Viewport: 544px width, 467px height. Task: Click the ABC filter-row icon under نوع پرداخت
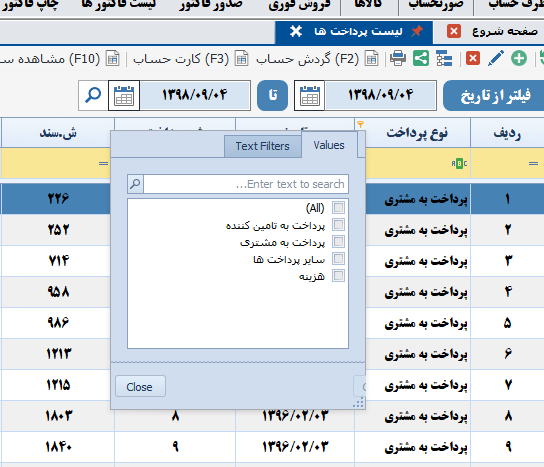[459, 163]
